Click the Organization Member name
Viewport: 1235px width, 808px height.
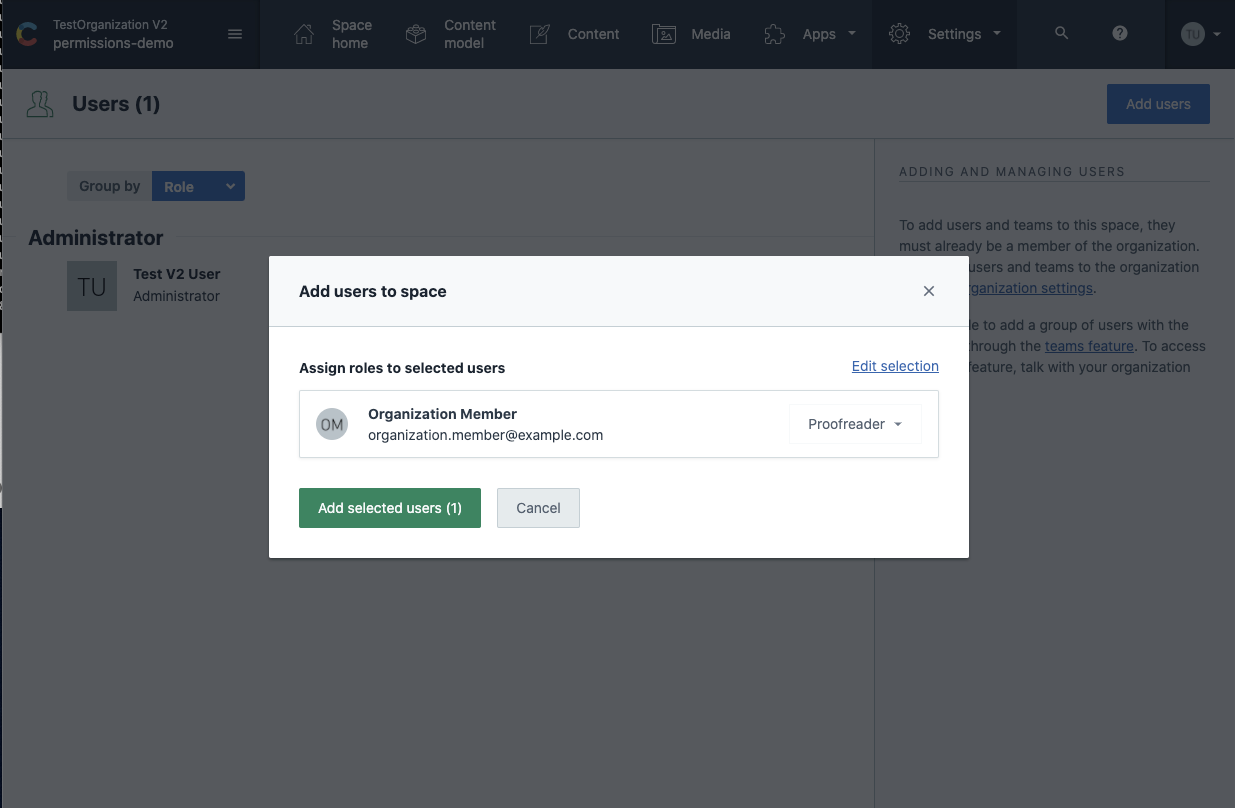click(x=442, y=414)
